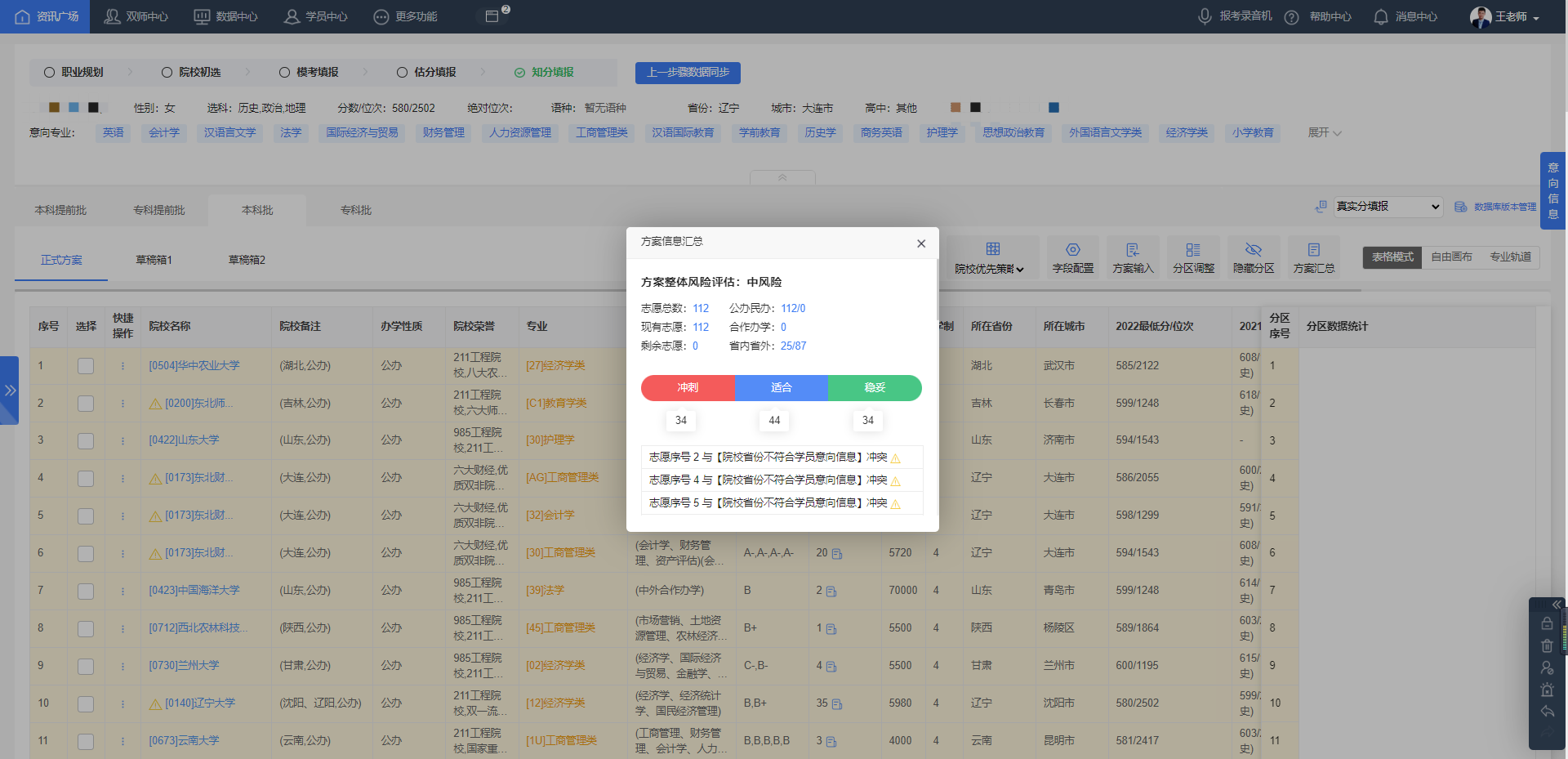Select the checkbox beside 辽宁大学 row
This screenshot has width=1568, height=759.
tap(86, 703)
